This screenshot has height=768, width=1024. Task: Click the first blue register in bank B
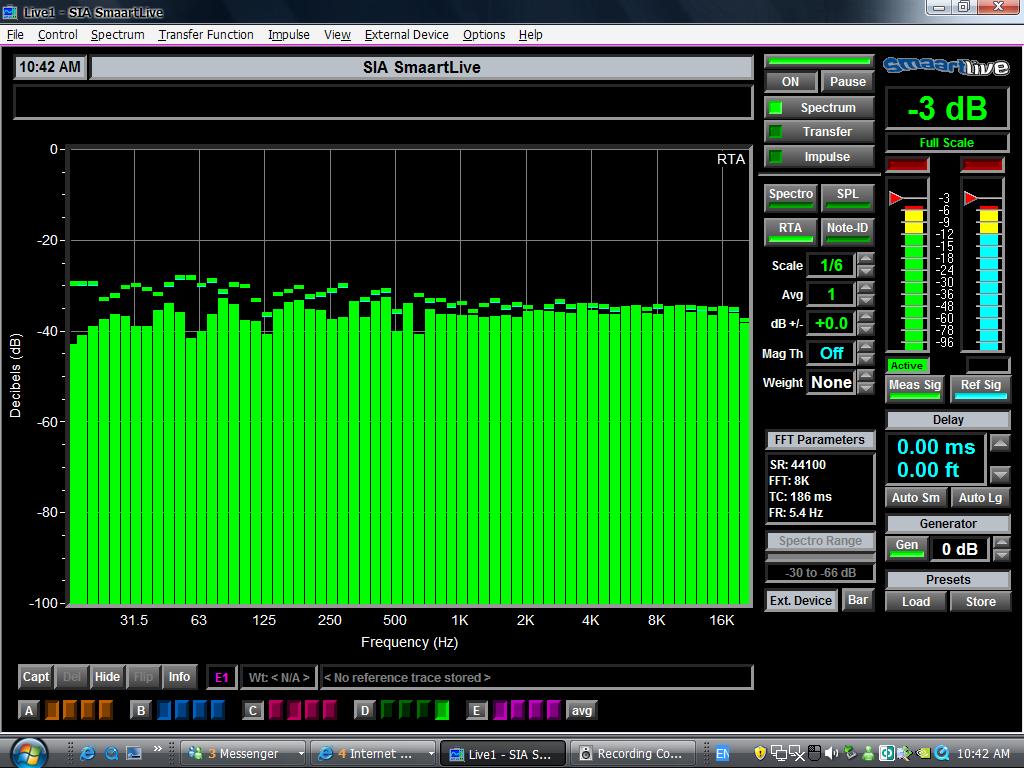(164, 710)
